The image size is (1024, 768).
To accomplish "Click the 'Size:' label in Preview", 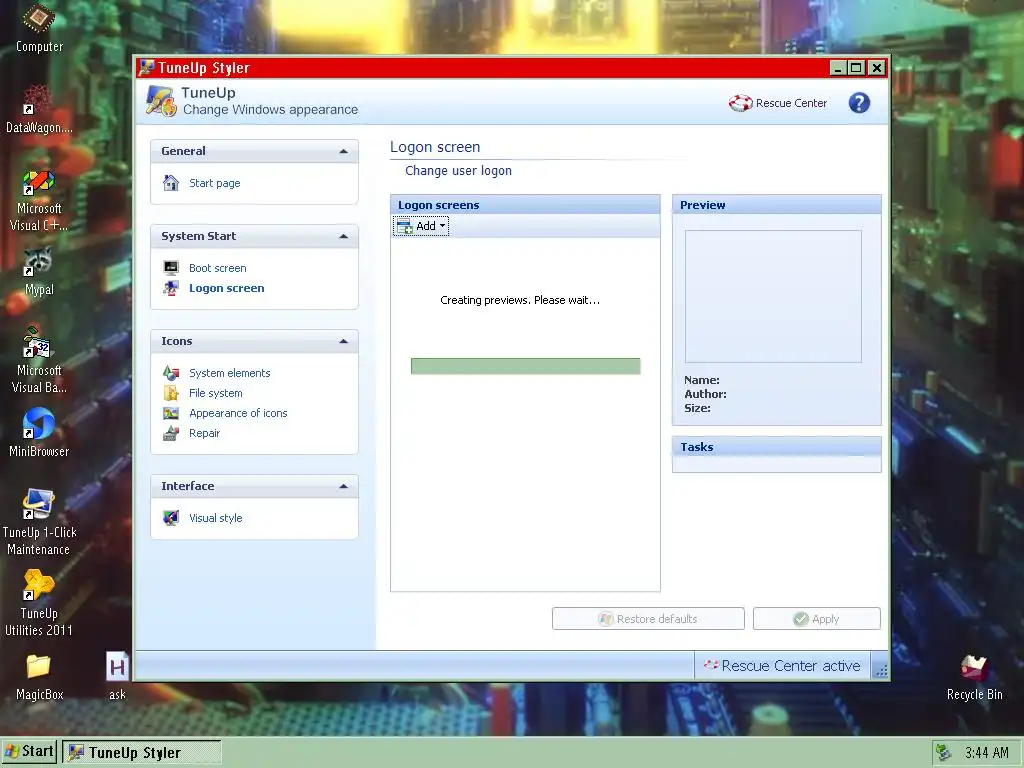I will pos(697,408).
